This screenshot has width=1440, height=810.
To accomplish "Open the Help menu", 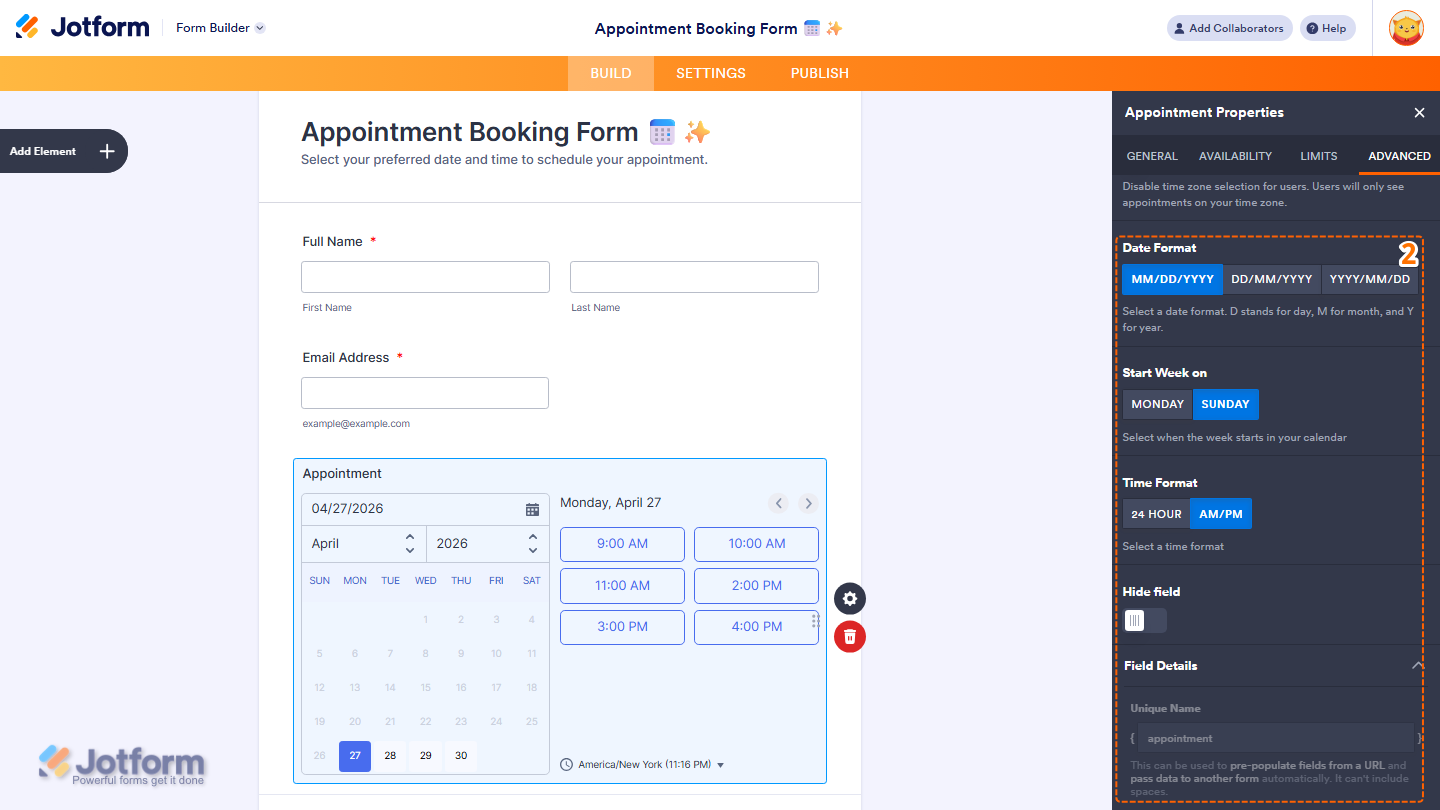I will (1327, 27).
